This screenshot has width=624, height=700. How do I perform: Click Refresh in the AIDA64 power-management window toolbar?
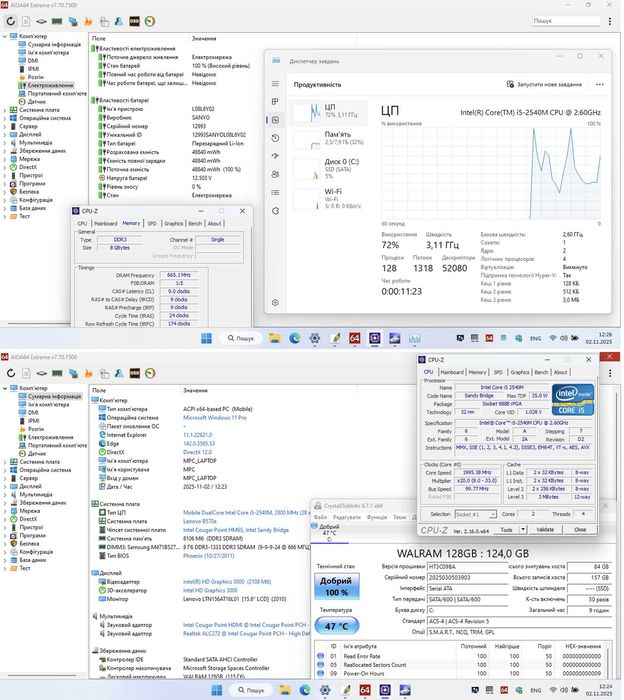click(11, 21)
